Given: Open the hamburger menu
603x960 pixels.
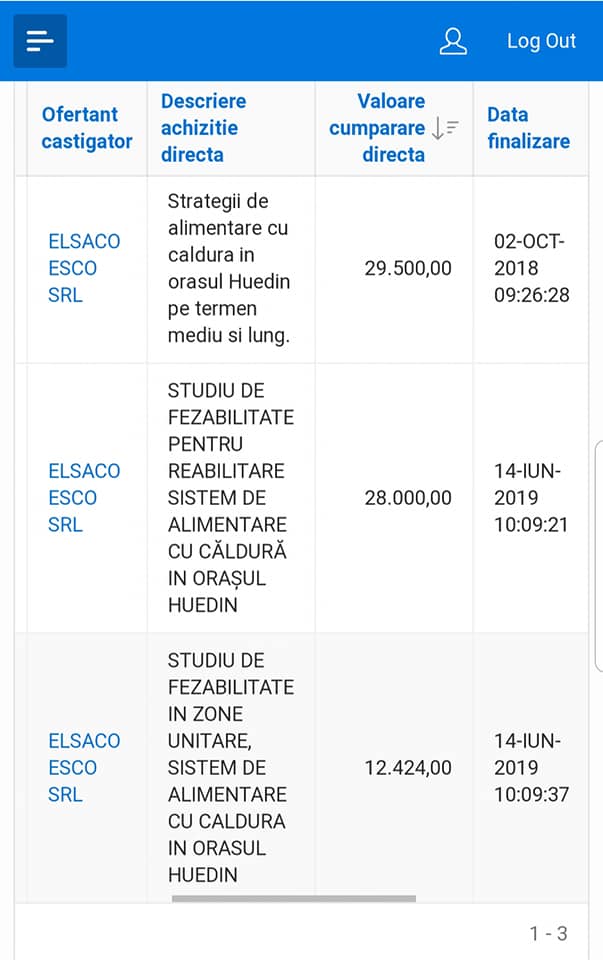Looking at the screenshot, I should coord(40,41).
